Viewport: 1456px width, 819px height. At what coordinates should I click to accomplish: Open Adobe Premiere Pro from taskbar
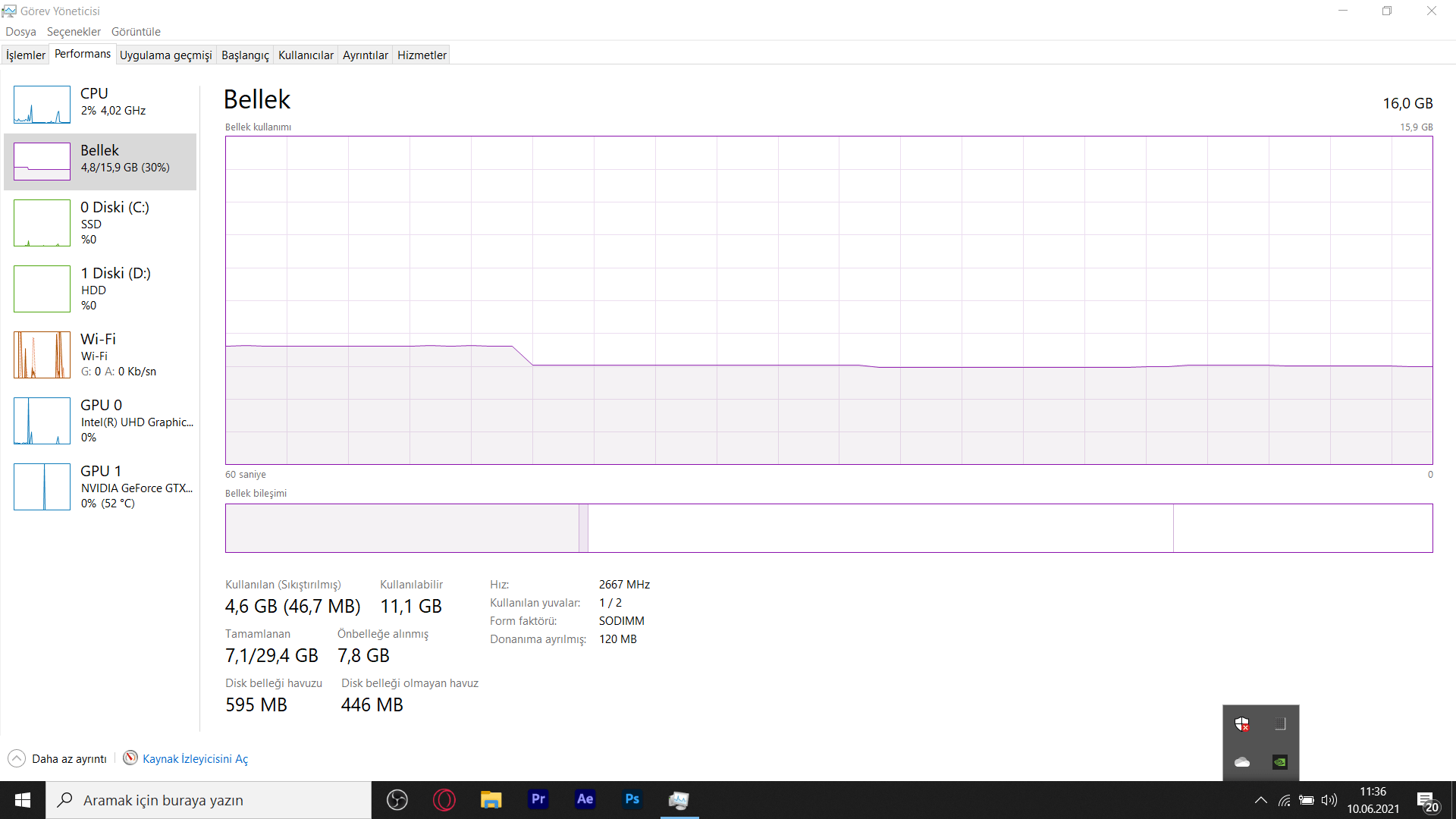pyautogui.click(x=538, y=800)
